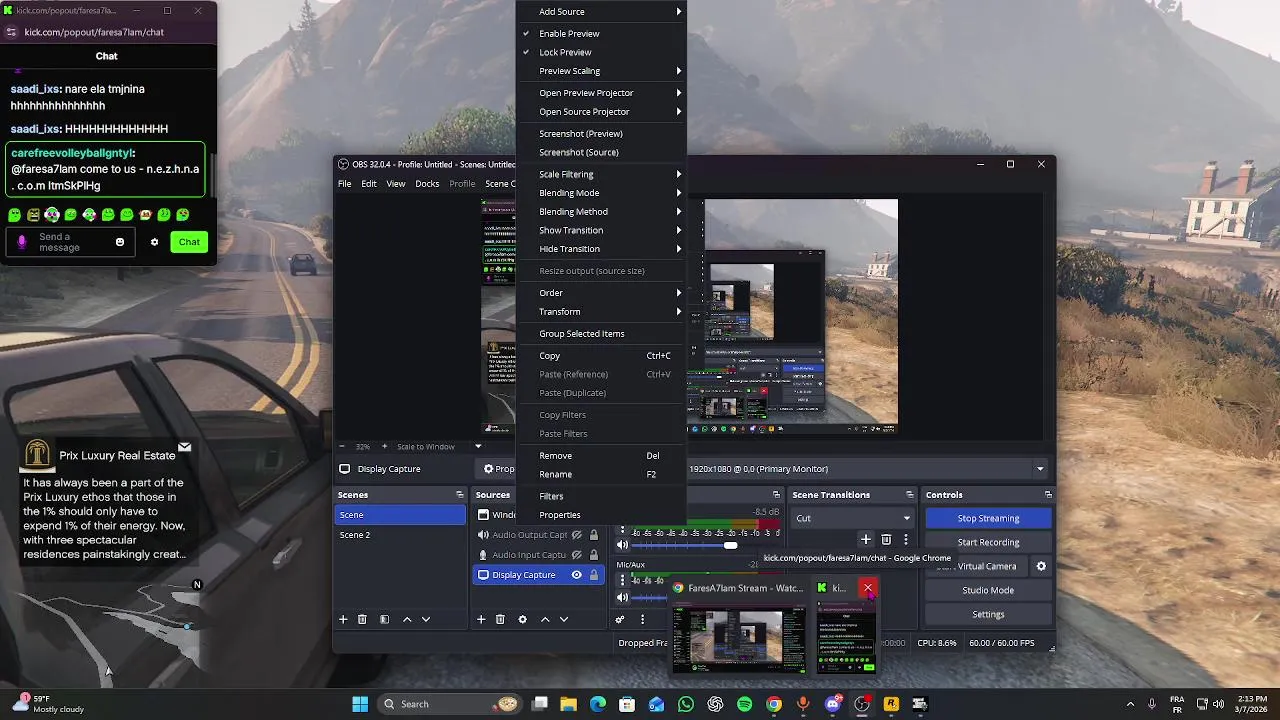Move scene up using Scenes up arrow
The width and height of the screenshot is (1280, 720).
pyautogui.click(x=407, y=619)
